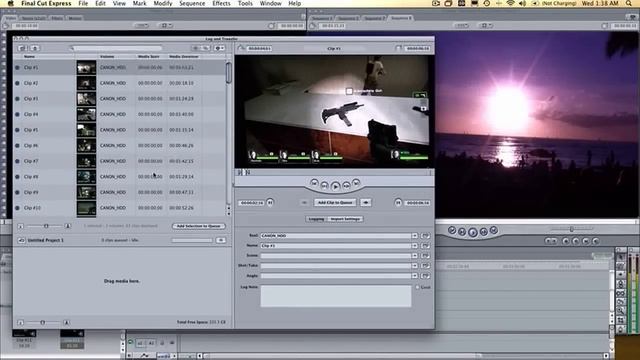Open the Reel field dropdown arrow
This screenshot has width=640, height=360.
[x=414, y=236]
